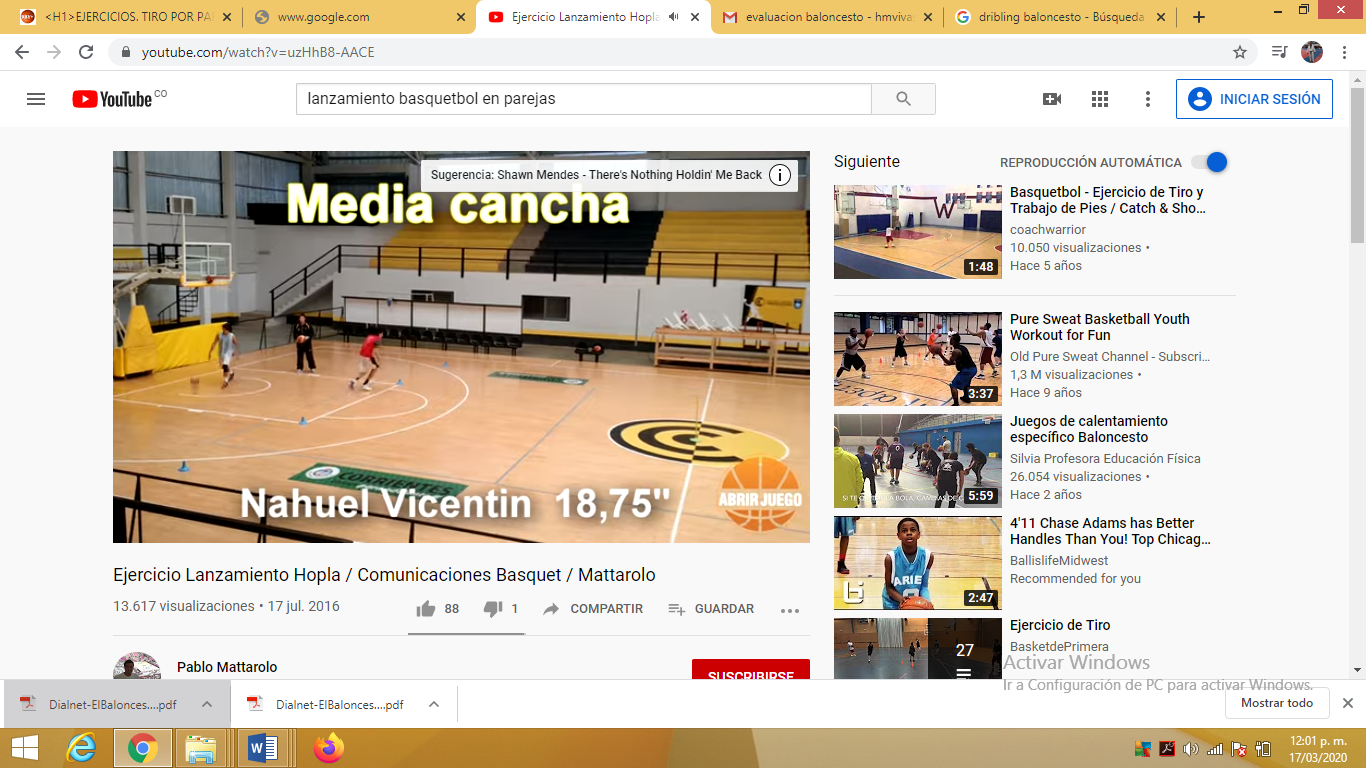The width and height of the screenshot is (1366, 768).
Task: Open Chrome's three-dot menu
Action: tap(1343, 52)
